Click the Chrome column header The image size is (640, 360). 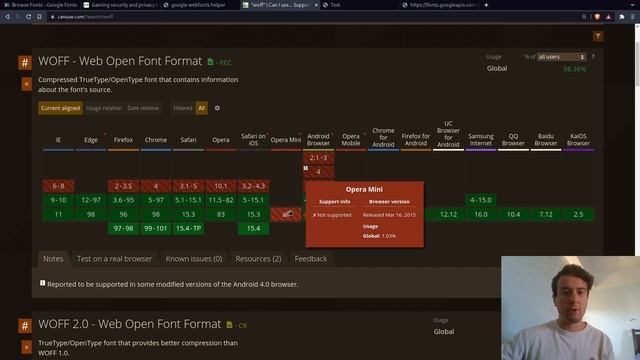[x=156, y=140]
